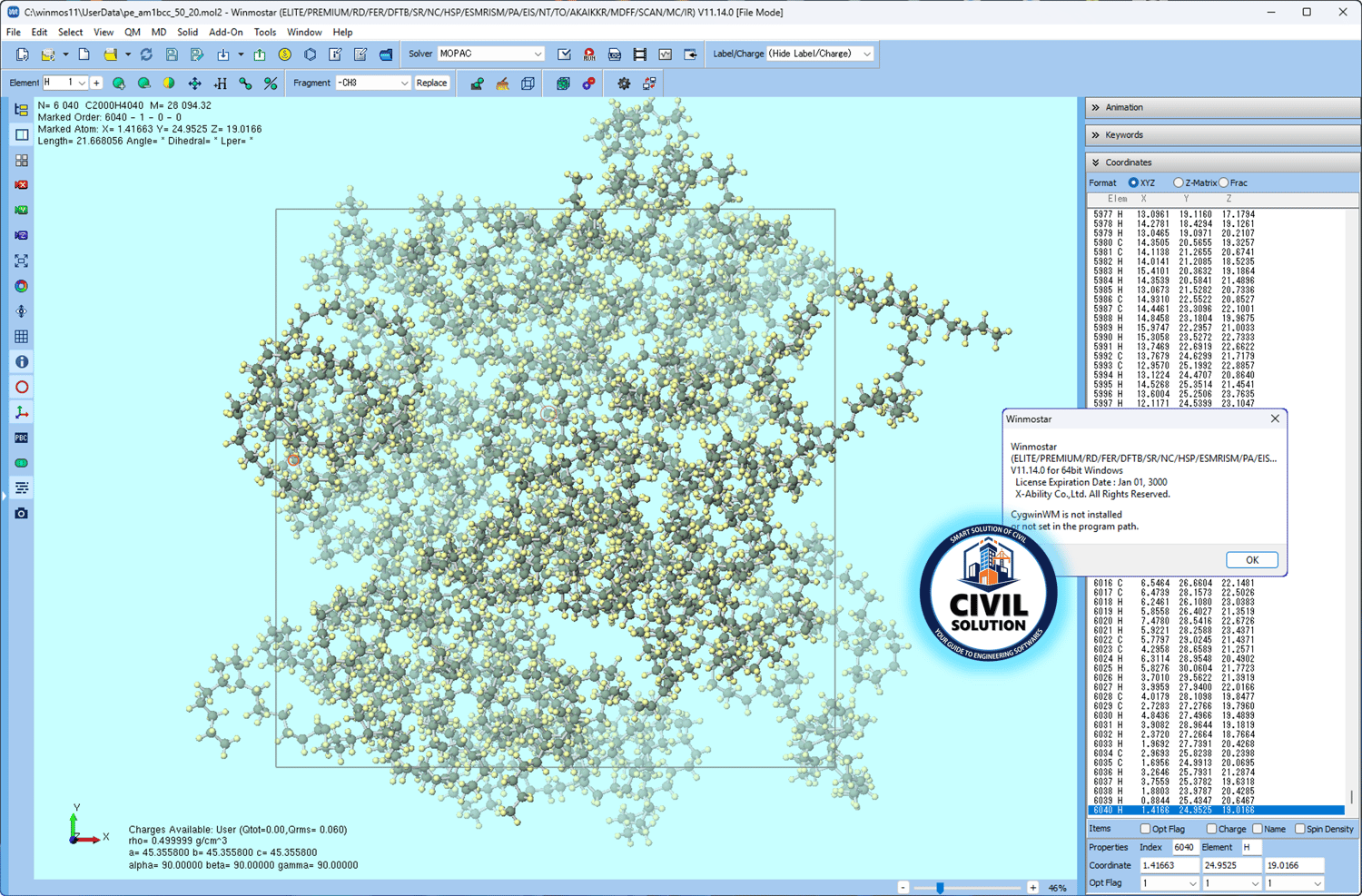Click the percent sign toolbar icon
This screenshot has height=896, width=1362.
pos(271,84)
